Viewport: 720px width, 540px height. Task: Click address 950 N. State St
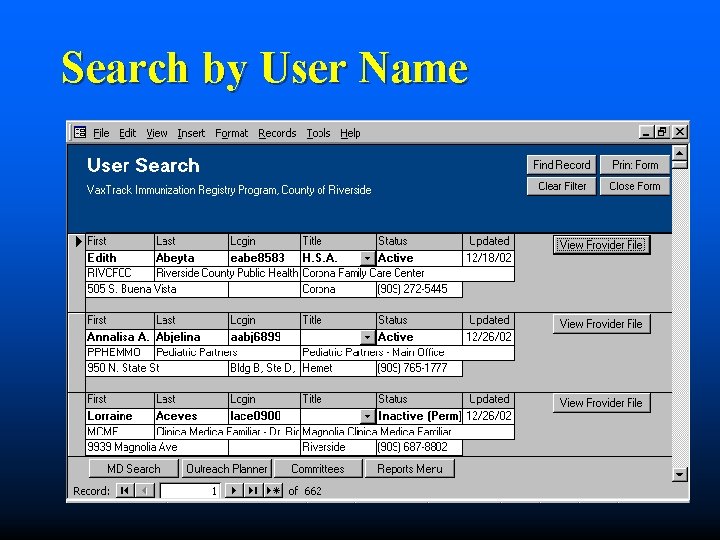tap(157, 369)
